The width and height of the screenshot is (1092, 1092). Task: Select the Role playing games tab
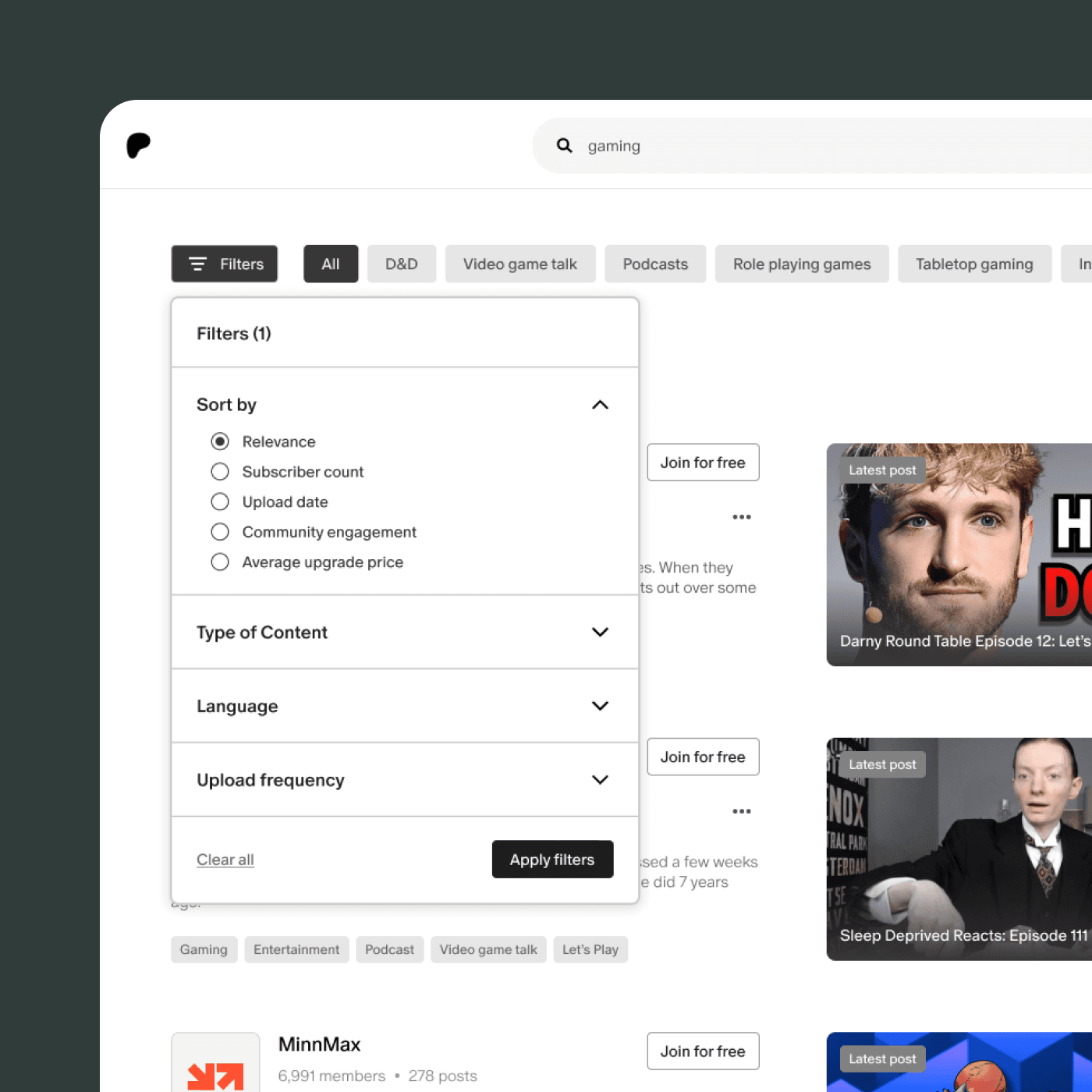802,264
